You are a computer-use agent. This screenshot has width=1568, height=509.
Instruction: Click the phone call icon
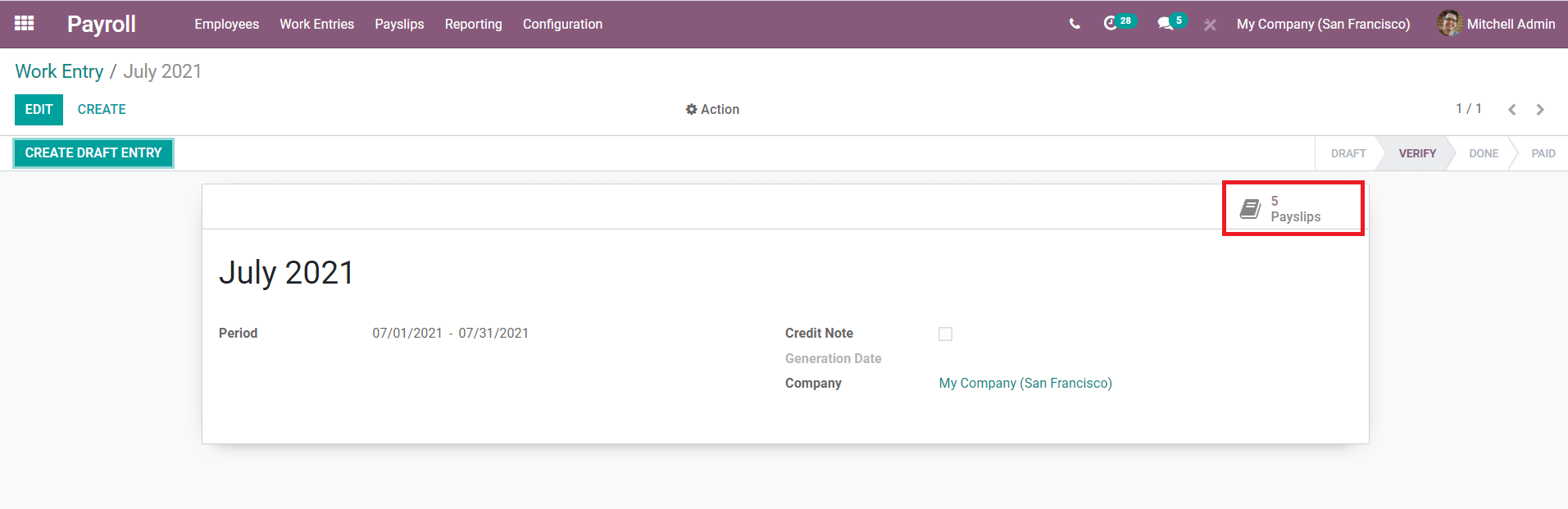click(x=1075, y=24)
